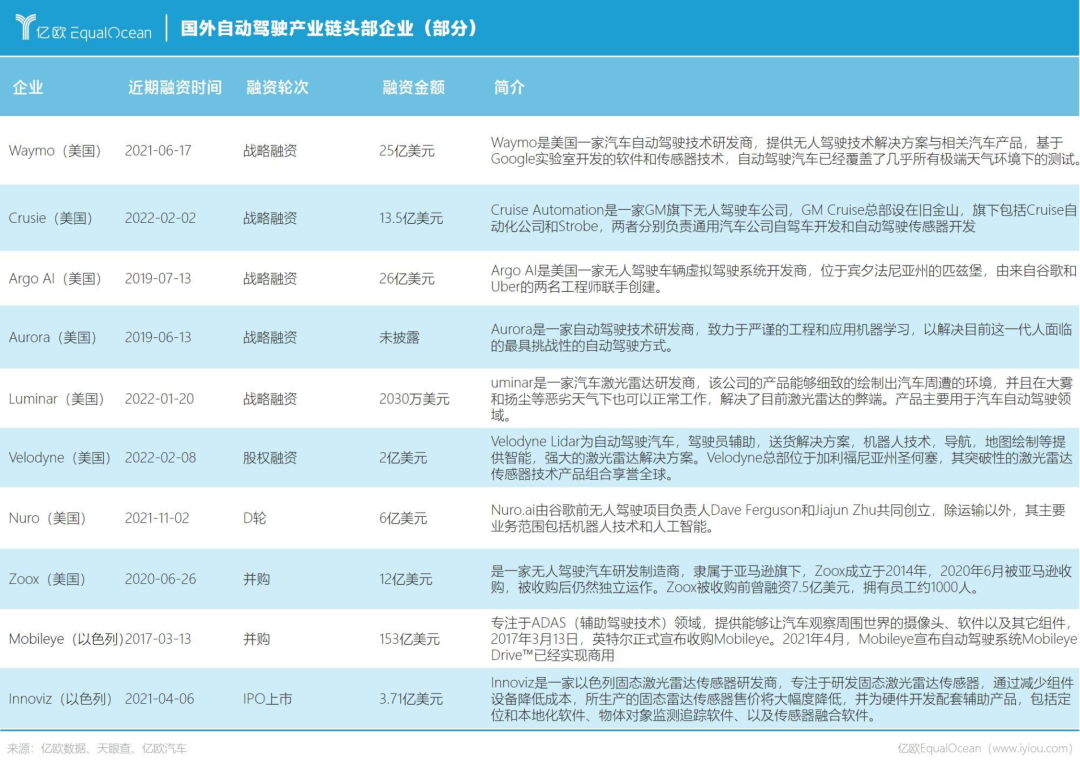Select the Crusie（美国） company cell

[51, 218]
